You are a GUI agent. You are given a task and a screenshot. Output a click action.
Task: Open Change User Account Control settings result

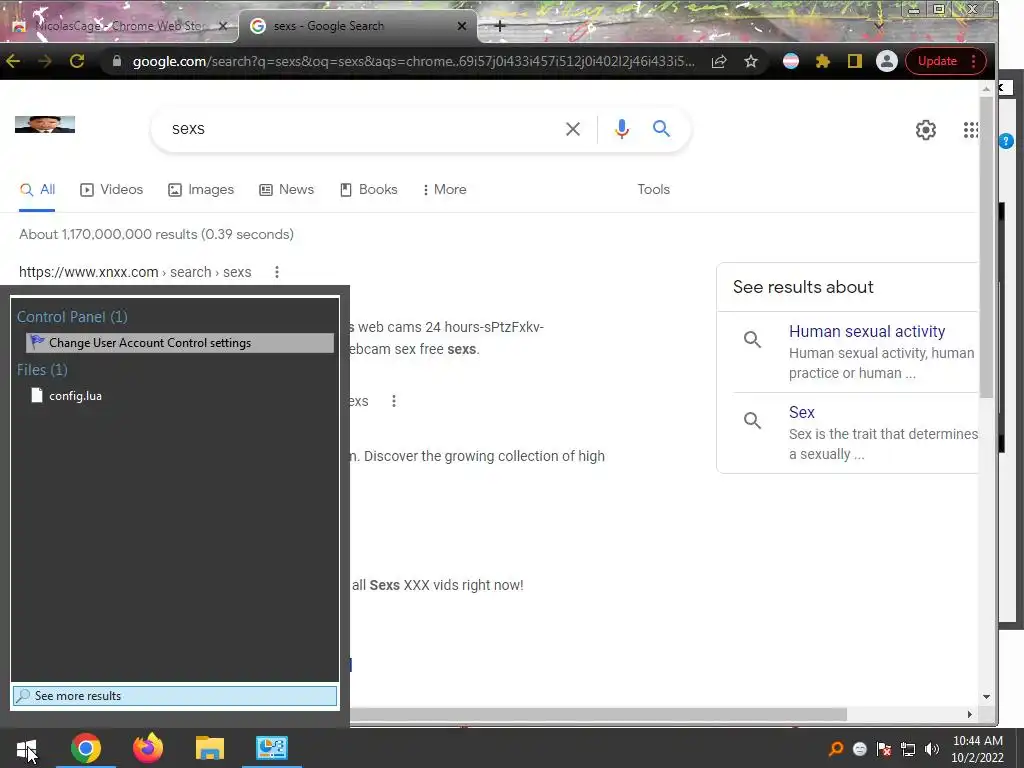pyautogui.click(x=180, y=343)
